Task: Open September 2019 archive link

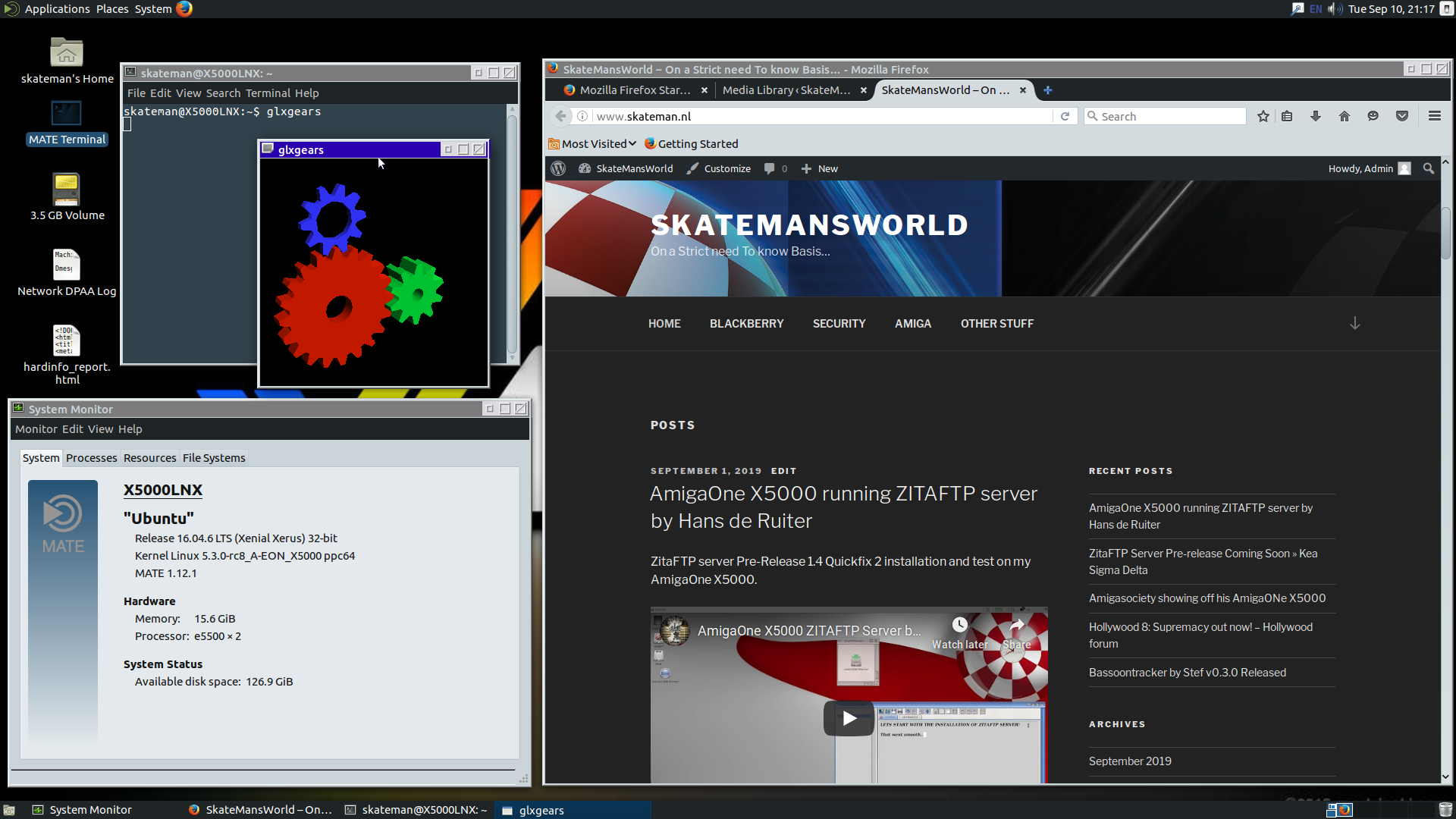Action: 1130,761
